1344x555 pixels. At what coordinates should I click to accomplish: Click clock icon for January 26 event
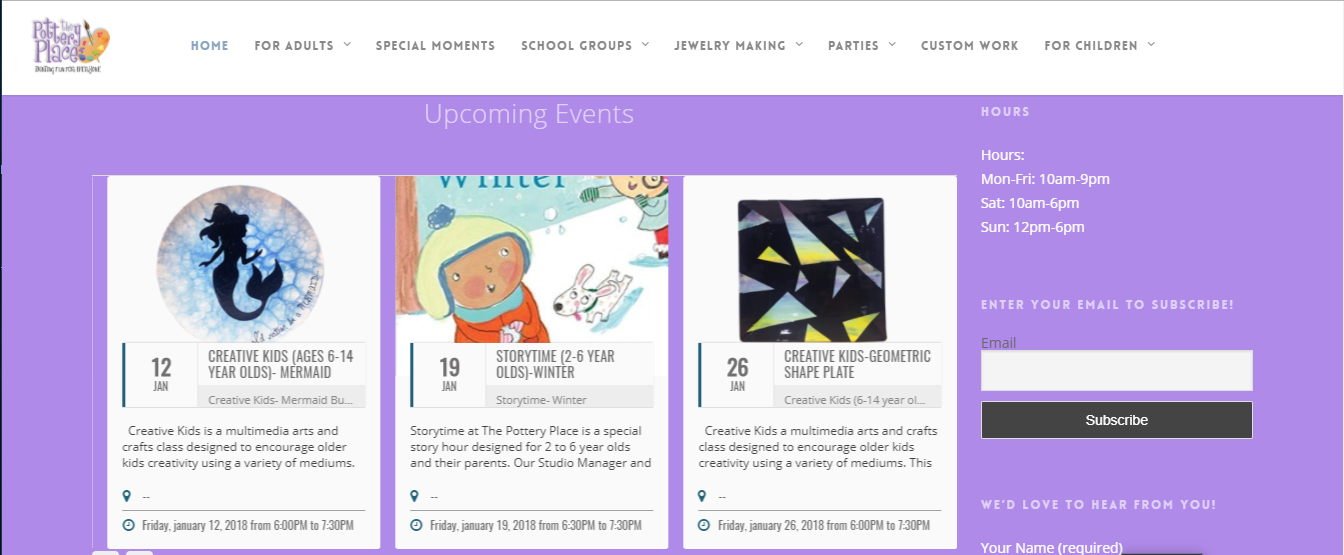(x=703, y=525)
